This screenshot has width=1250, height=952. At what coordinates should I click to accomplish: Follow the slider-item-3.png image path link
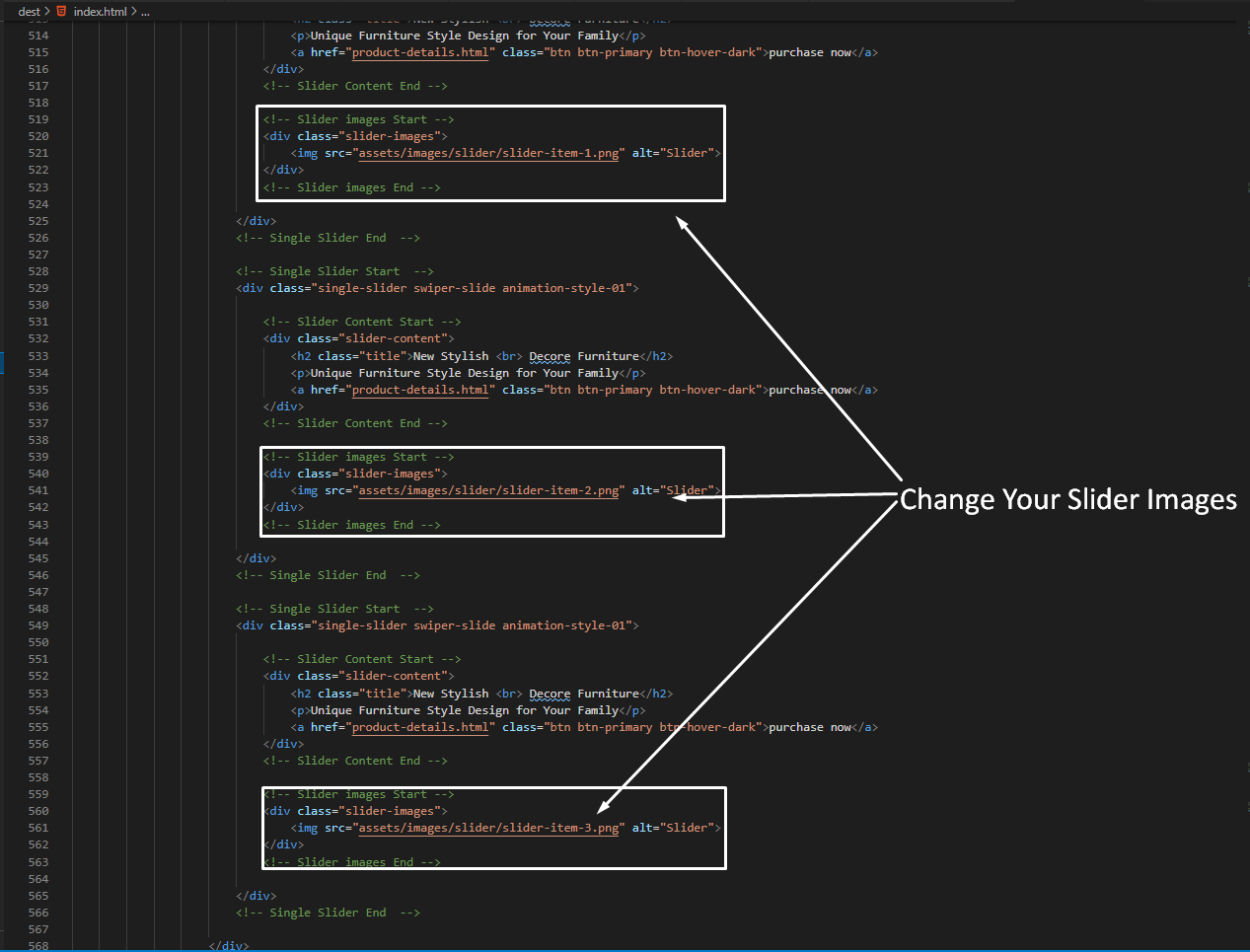pyautogui.click(x=488, y=828)
